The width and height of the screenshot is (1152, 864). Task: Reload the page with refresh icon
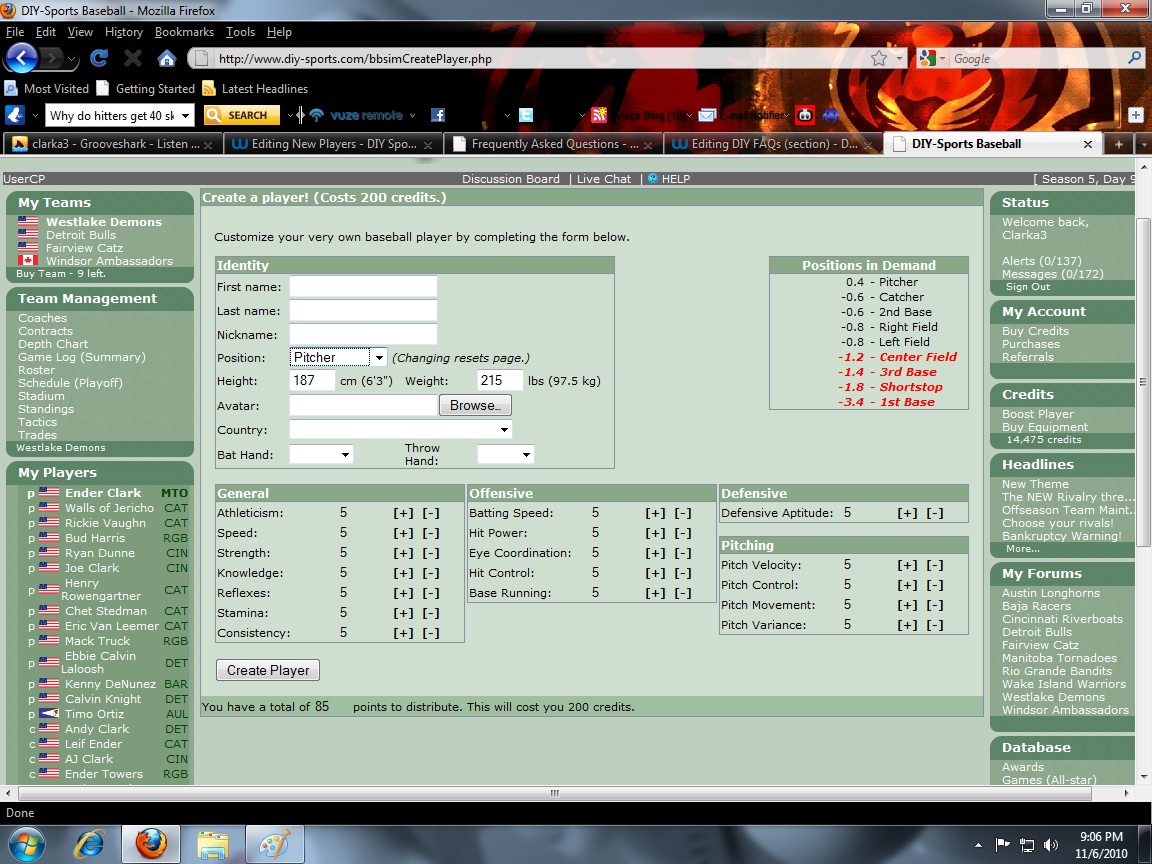[98, 58]
